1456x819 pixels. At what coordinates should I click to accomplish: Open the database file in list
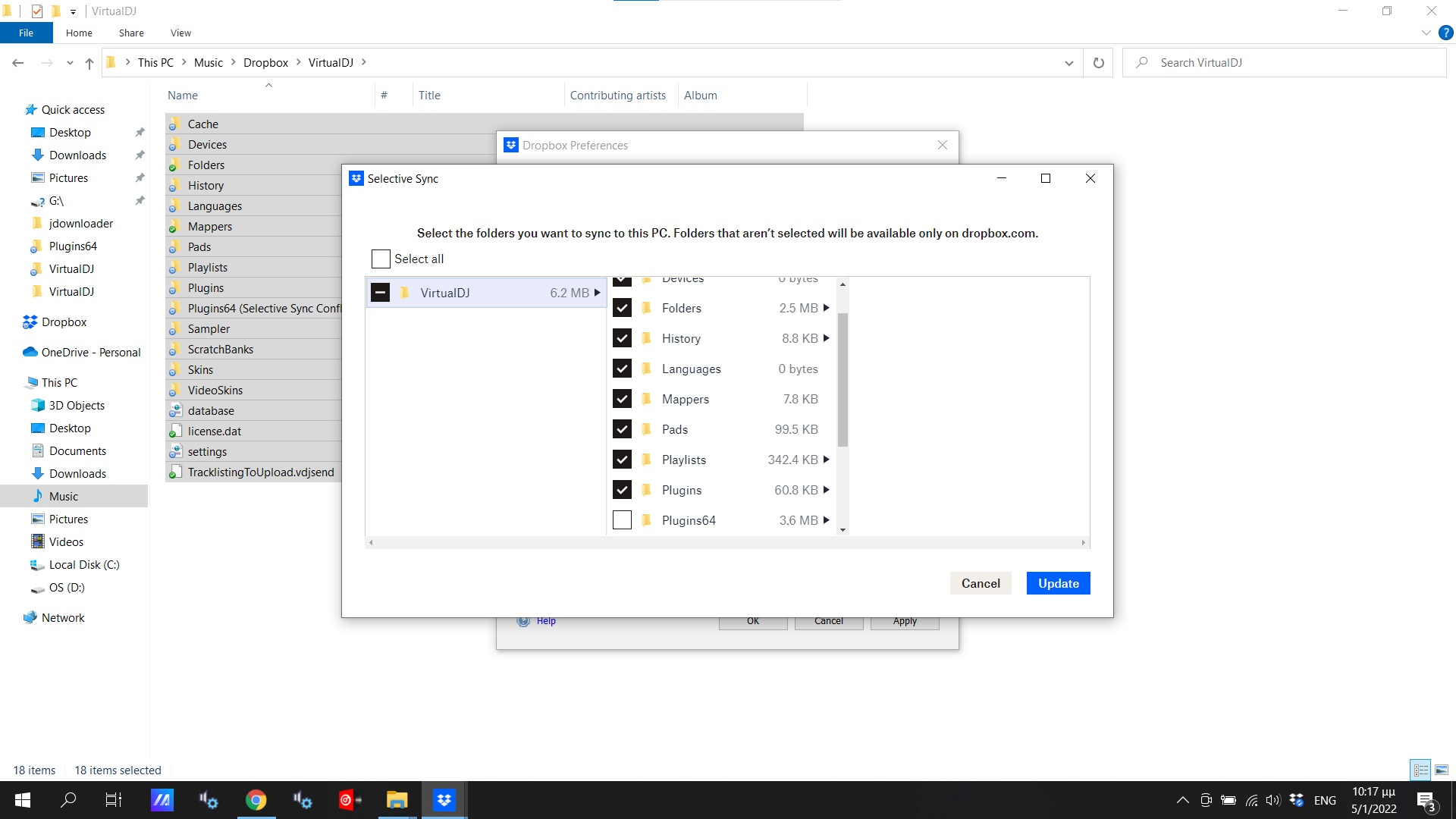coord(211,411)
